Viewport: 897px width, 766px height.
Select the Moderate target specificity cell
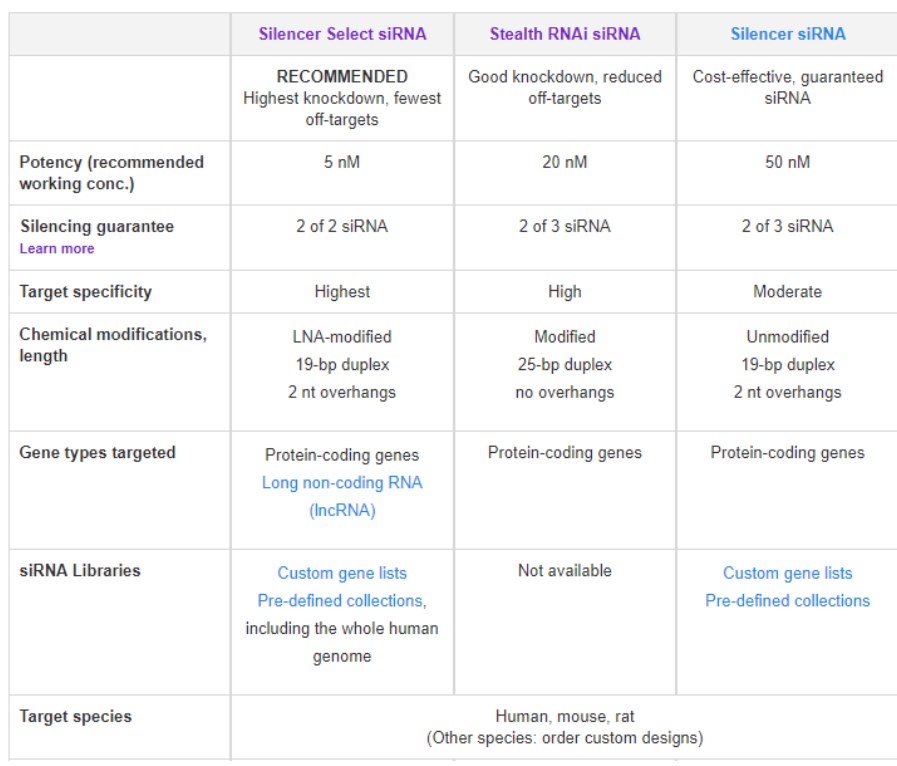787,292
